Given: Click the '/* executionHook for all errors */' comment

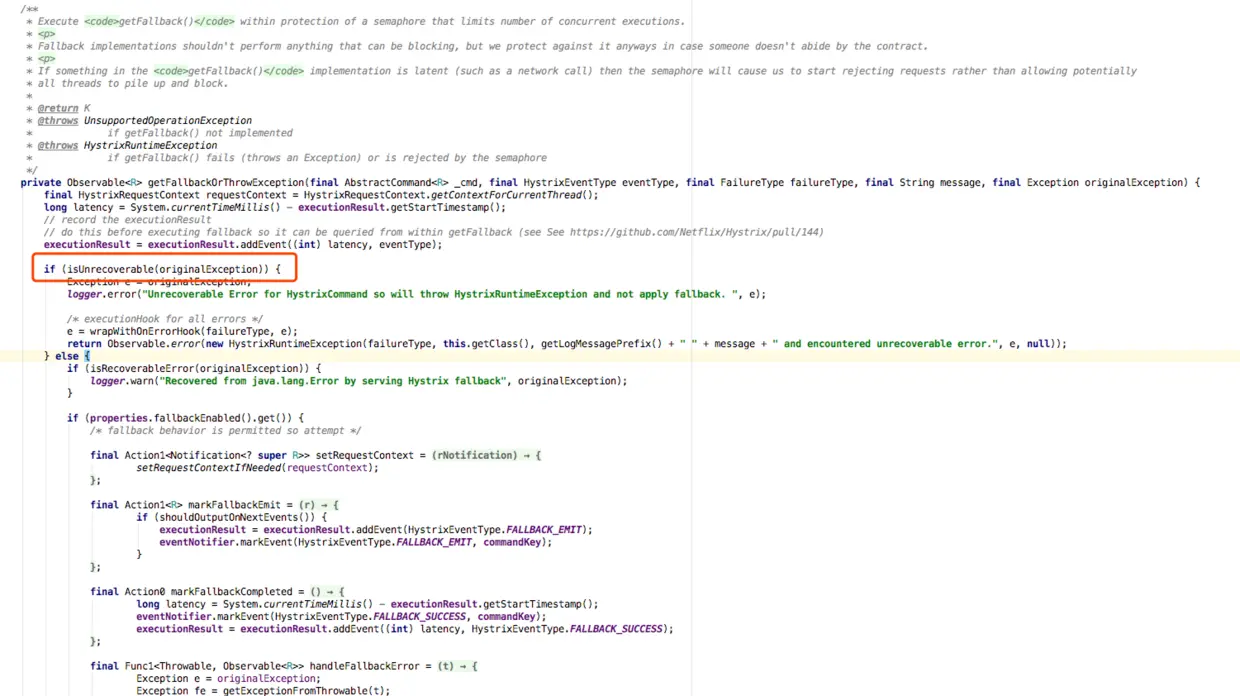Looking at the screenshot, I should coord(165,319).
